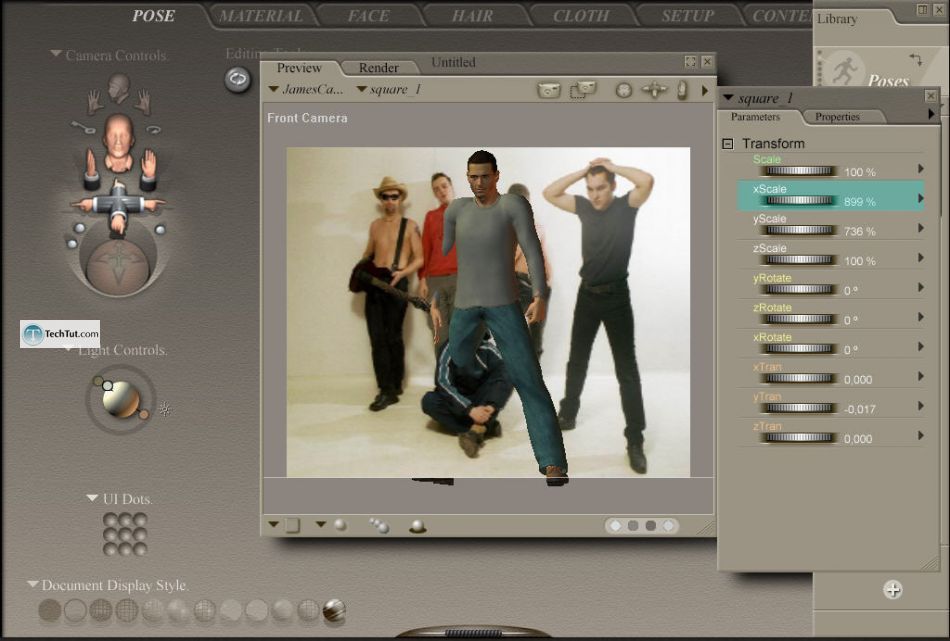Click the large Select Camera head icon
950x641 pixels.
[x=119, y=142]
